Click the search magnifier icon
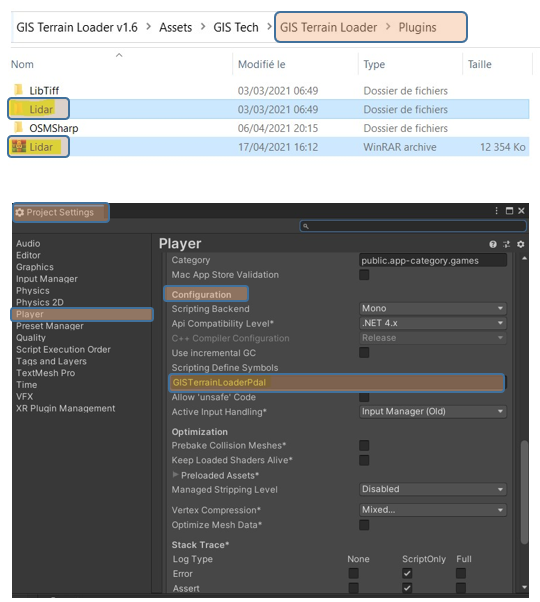The image size is (540, 602). click(x=306, y=226)
